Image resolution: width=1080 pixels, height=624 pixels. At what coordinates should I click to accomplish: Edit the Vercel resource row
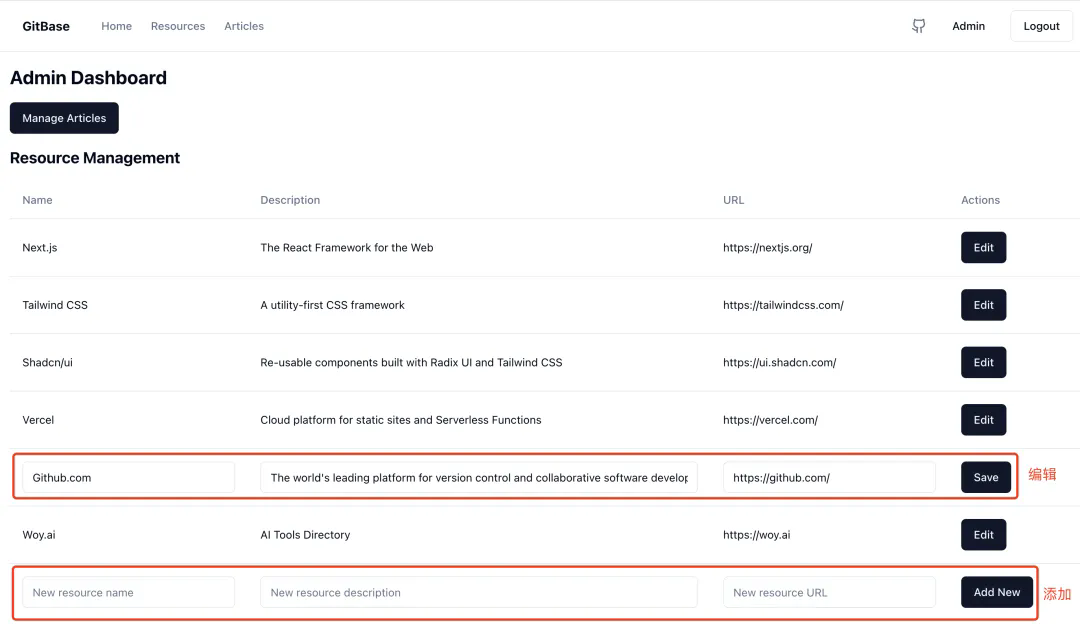[983, 419]
